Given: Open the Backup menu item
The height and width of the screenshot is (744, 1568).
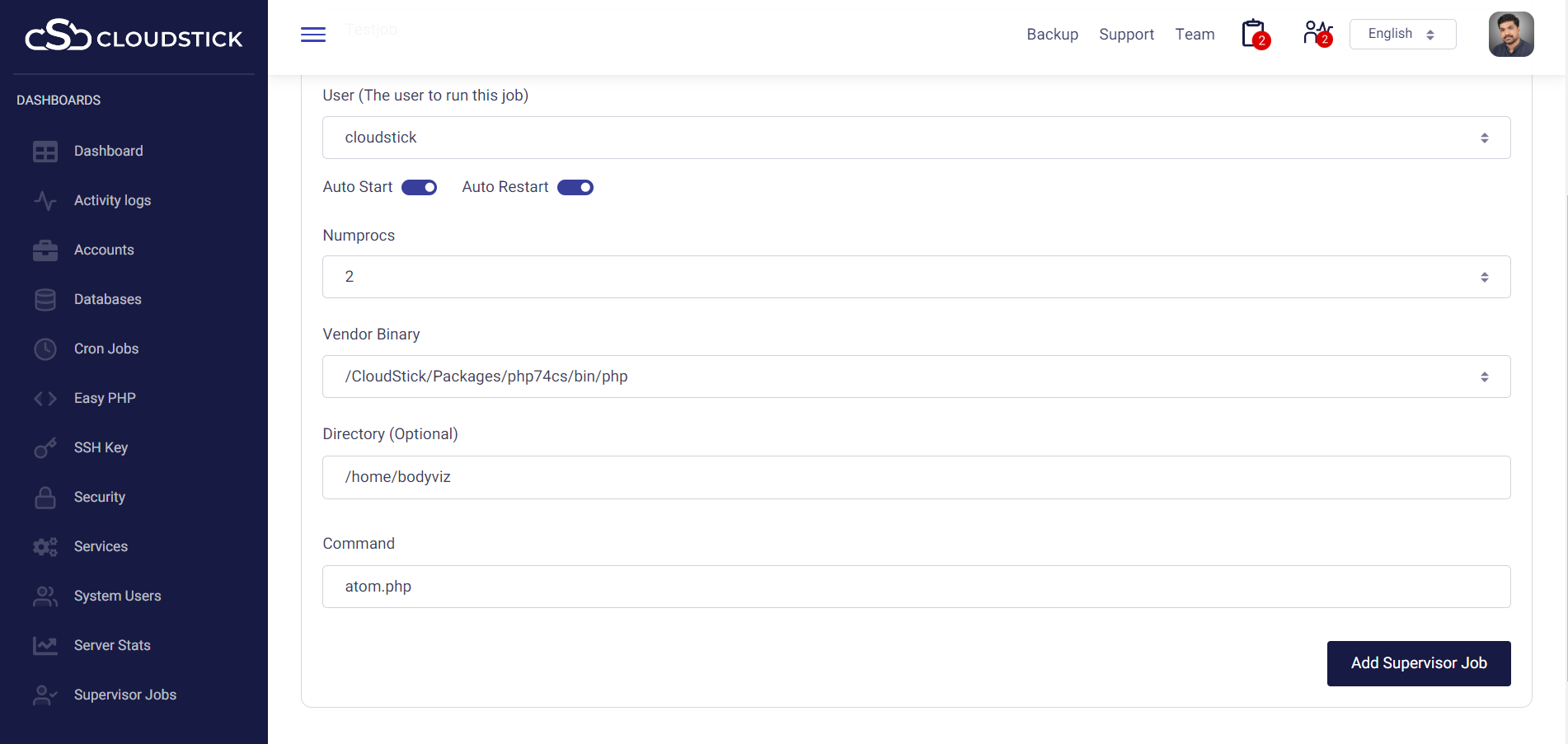Looking at the screenshot, I should (x=1052, y=35).
